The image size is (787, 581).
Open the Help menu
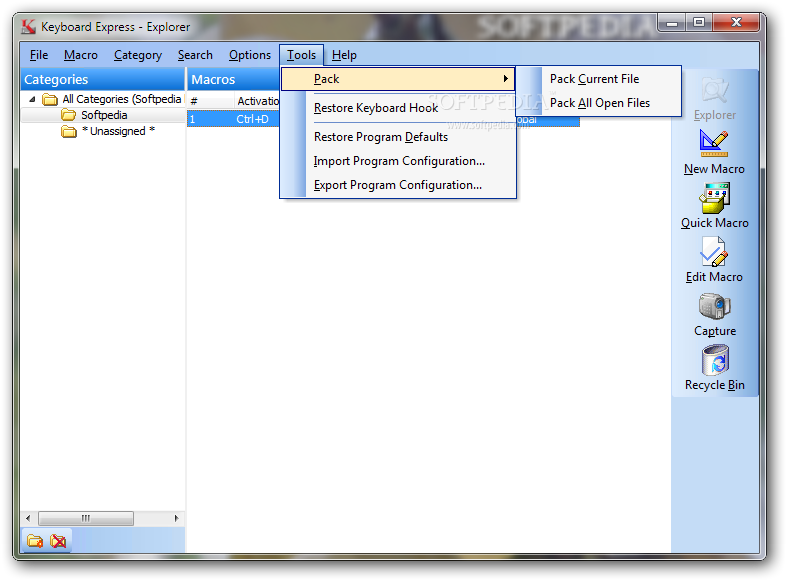(x=344, y=55)
